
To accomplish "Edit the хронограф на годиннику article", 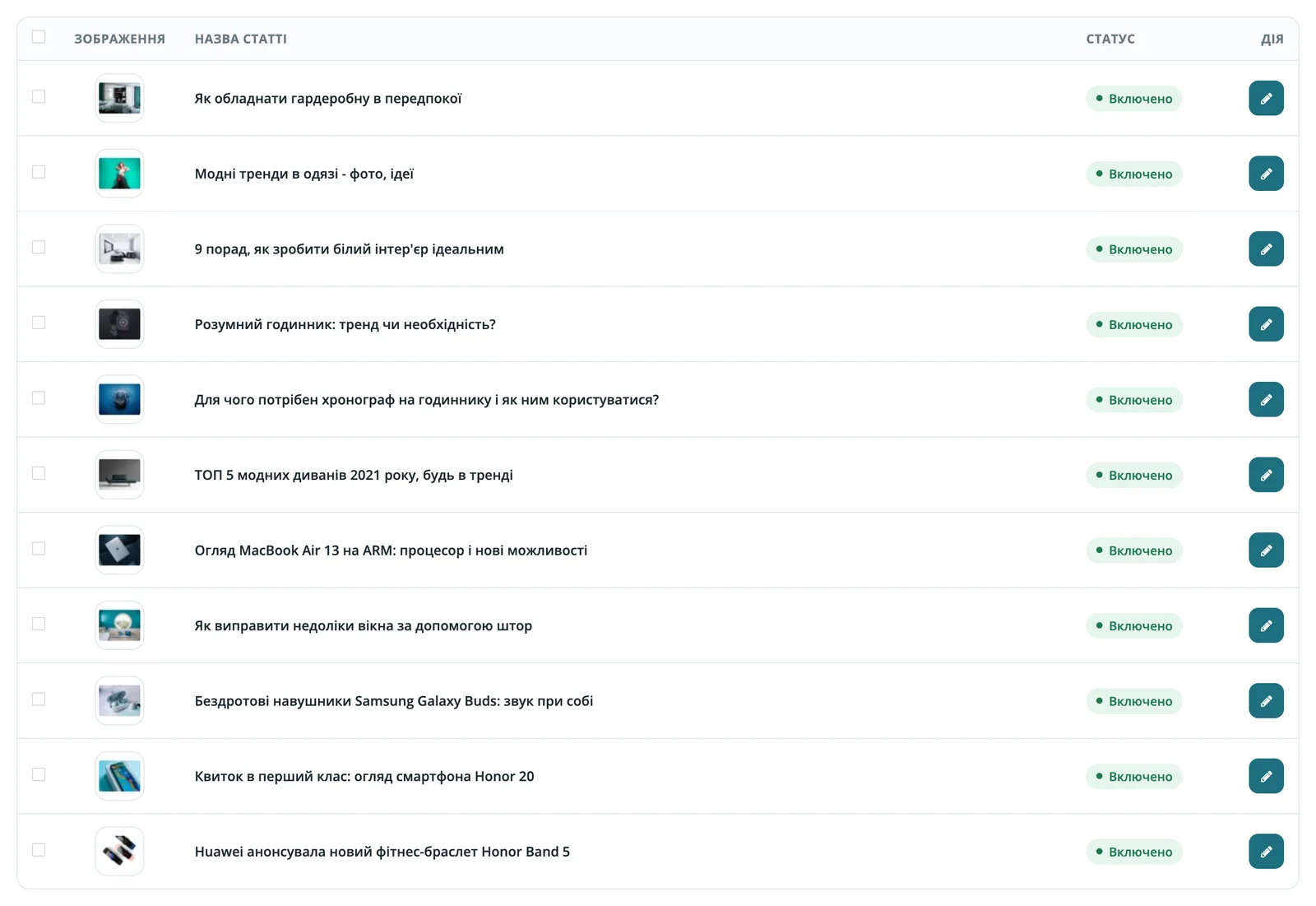I will 1266,400.
